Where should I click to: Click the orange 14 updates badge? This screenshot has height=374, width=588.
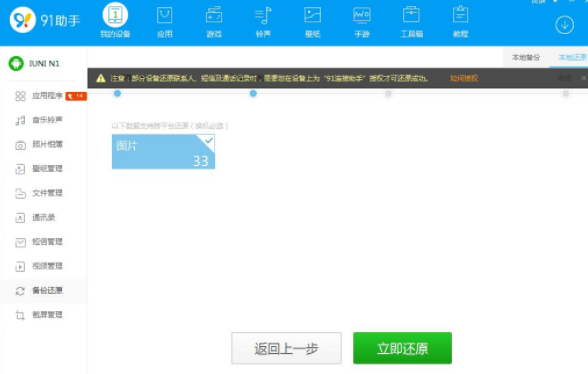click(x=76, y=96)
